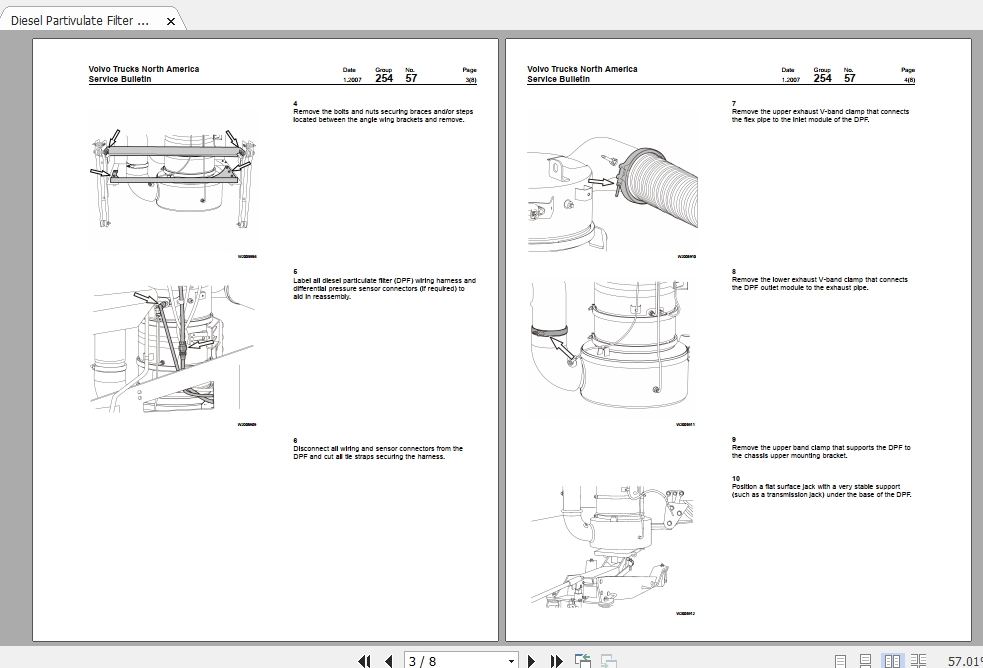Jump to the last page

(x=556, y=661)
